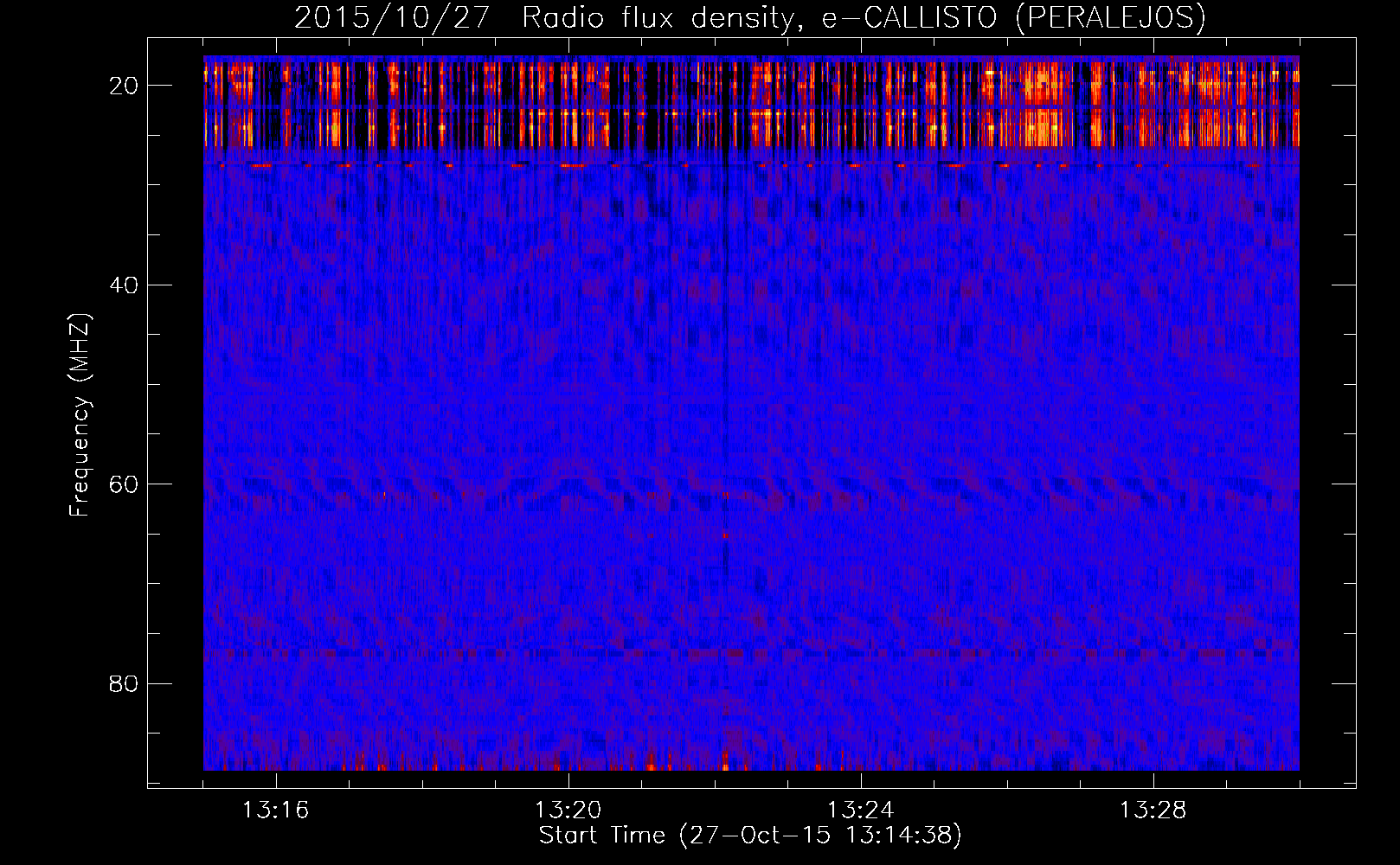Select the 13:20 time tick label
Screen dimensions: 1400x865
(568, 811)
